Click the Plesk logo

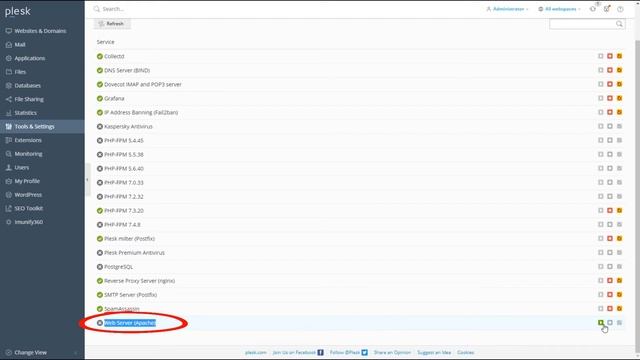pyautogui.click(x=18, y=11)
